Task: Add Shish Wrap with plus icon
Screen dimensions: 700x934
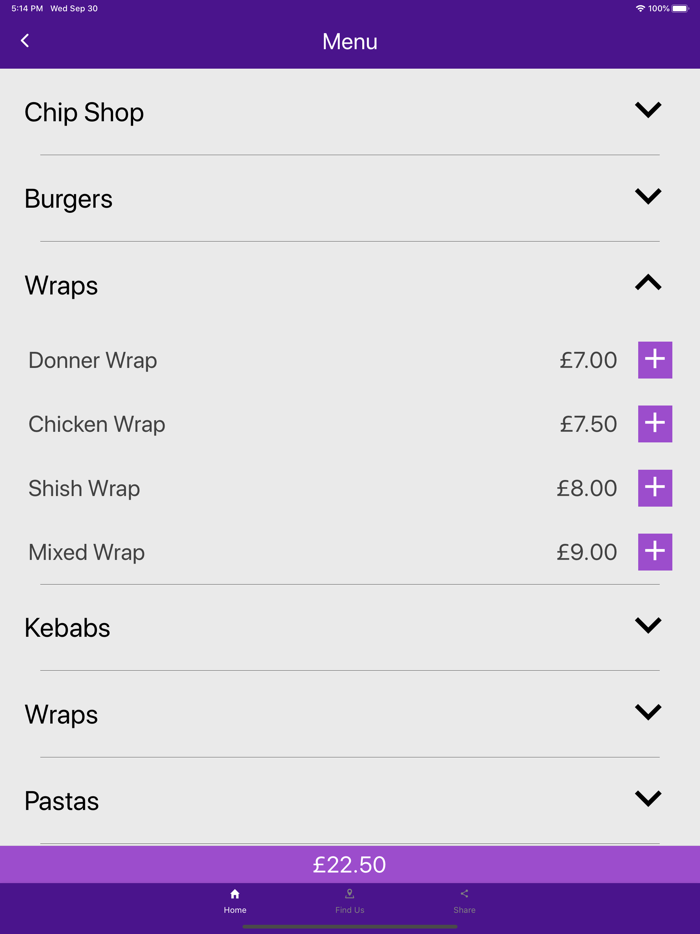Action: point(655,488)
